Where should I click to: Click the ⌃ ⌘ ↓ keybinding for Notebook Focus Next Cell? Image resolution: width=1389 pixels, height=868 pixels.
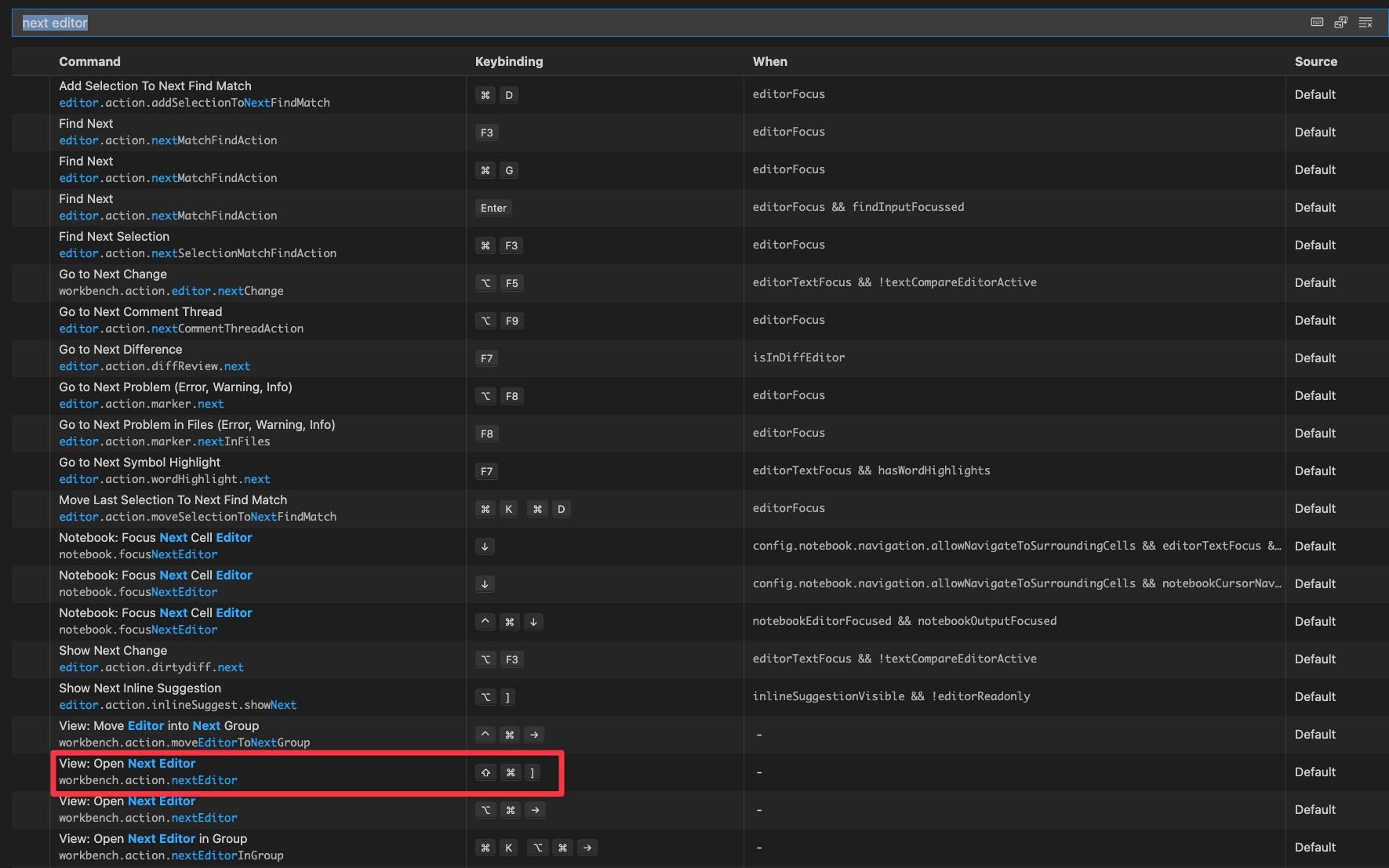(x=510, y=622)
